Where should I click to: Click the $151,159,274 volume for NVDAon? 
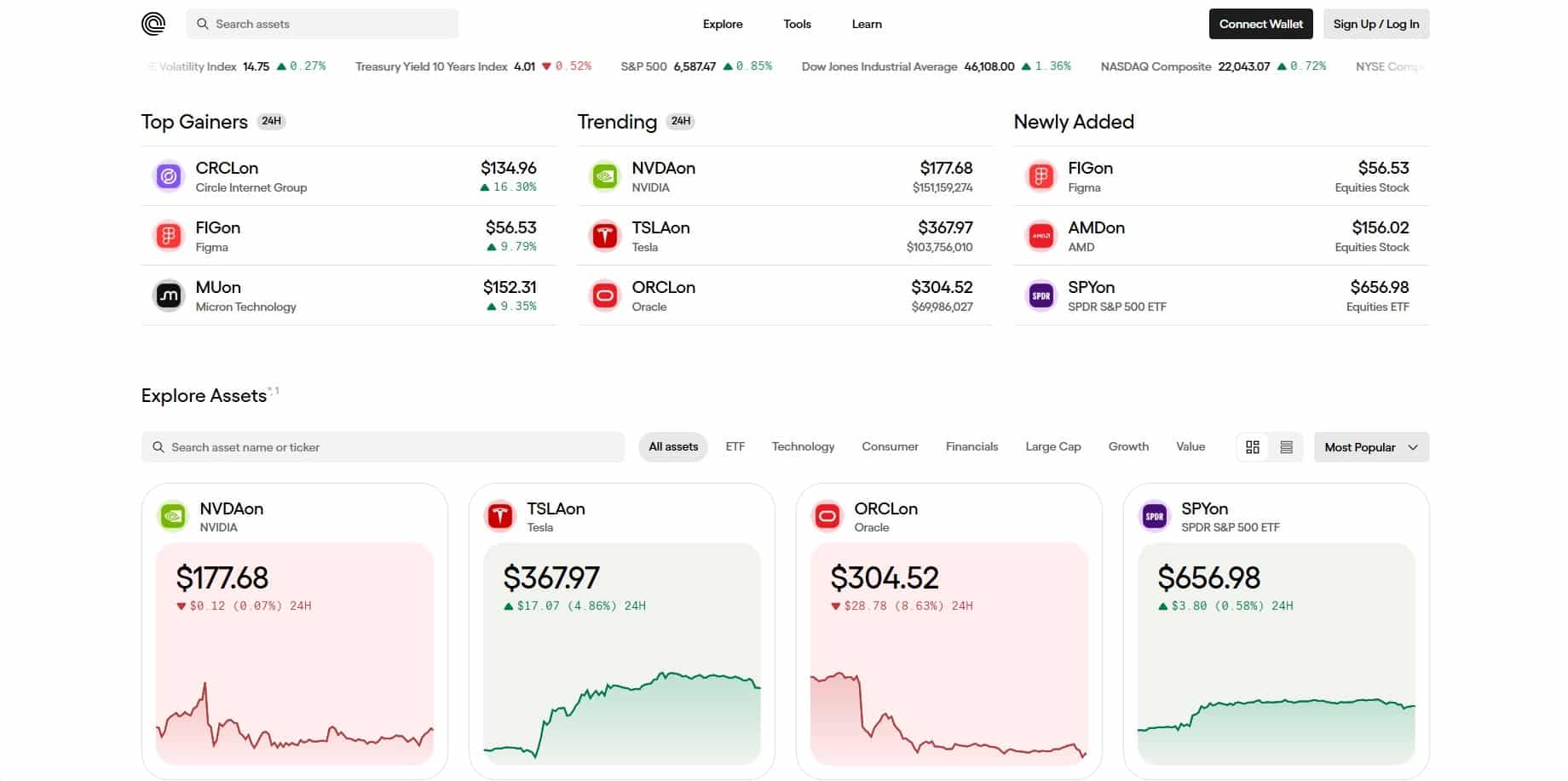(x=943, y=187)
